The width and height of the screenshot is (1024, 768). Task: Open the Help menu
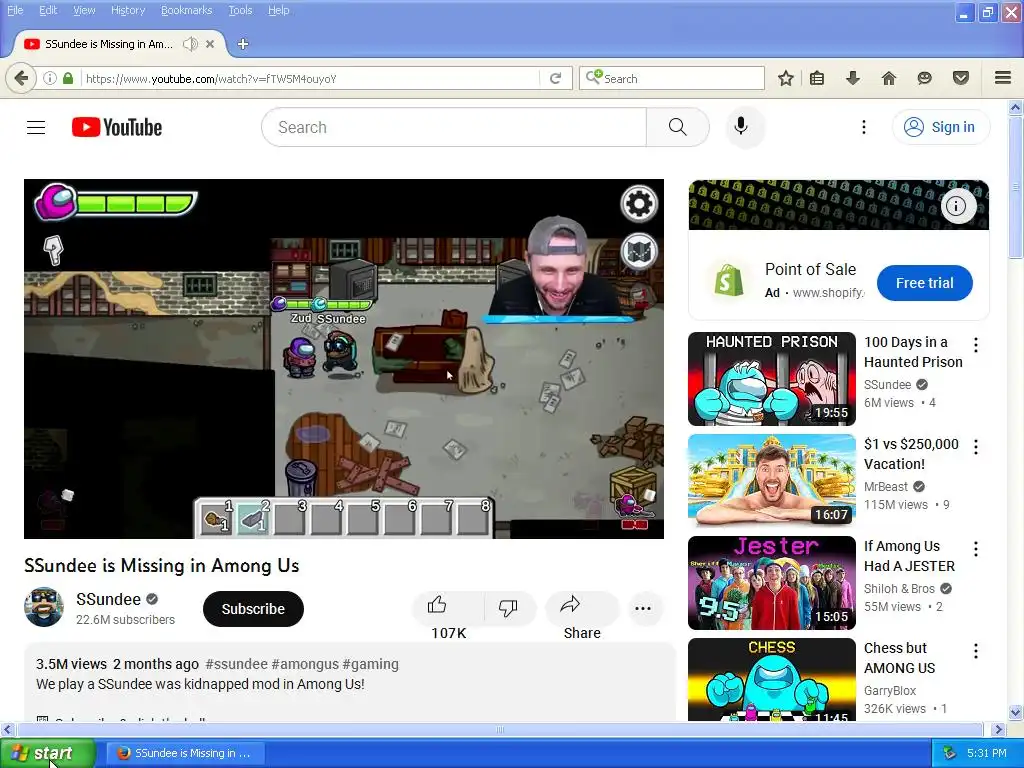(x=278, y=10)
